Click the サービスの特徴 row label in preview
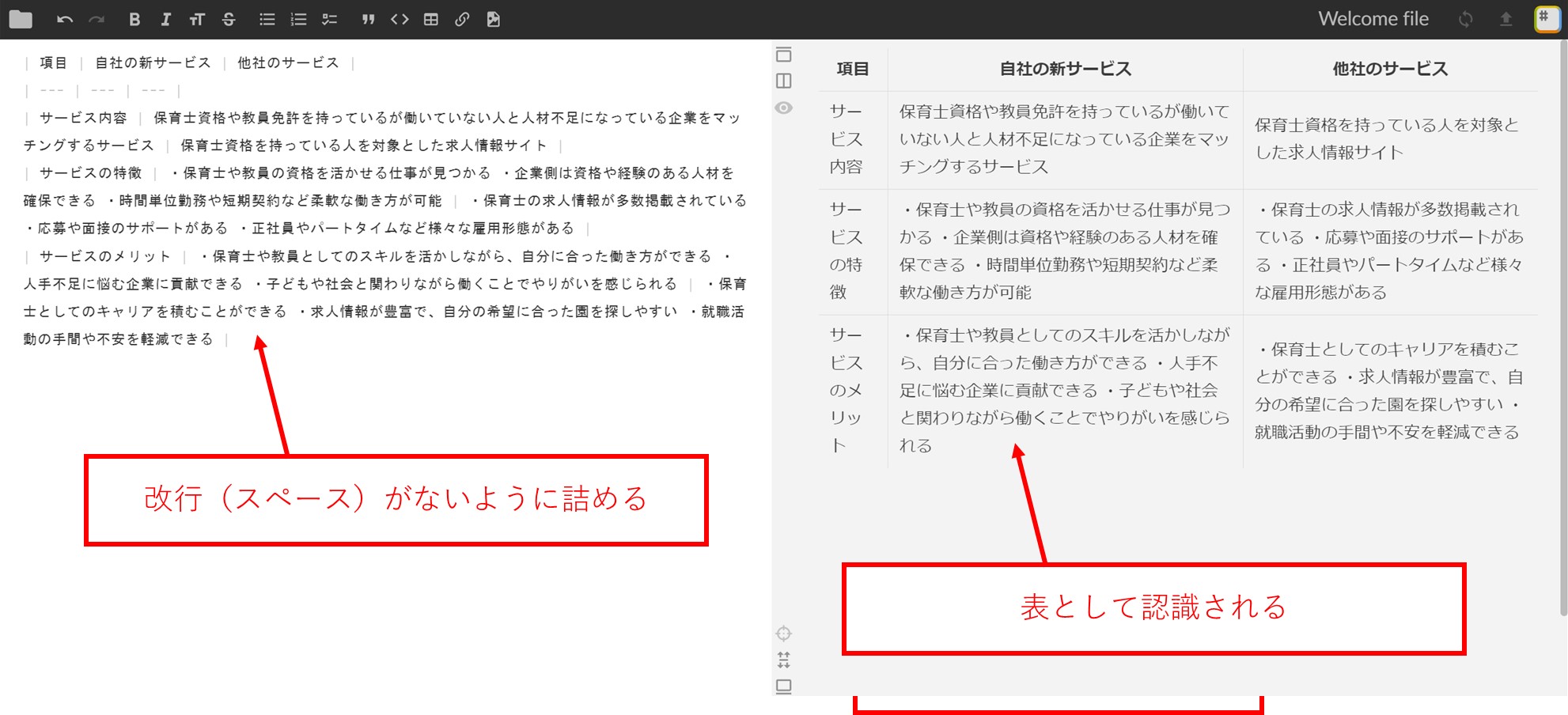Viewport: 1568px width, 715px height. [x=846, y=251]
